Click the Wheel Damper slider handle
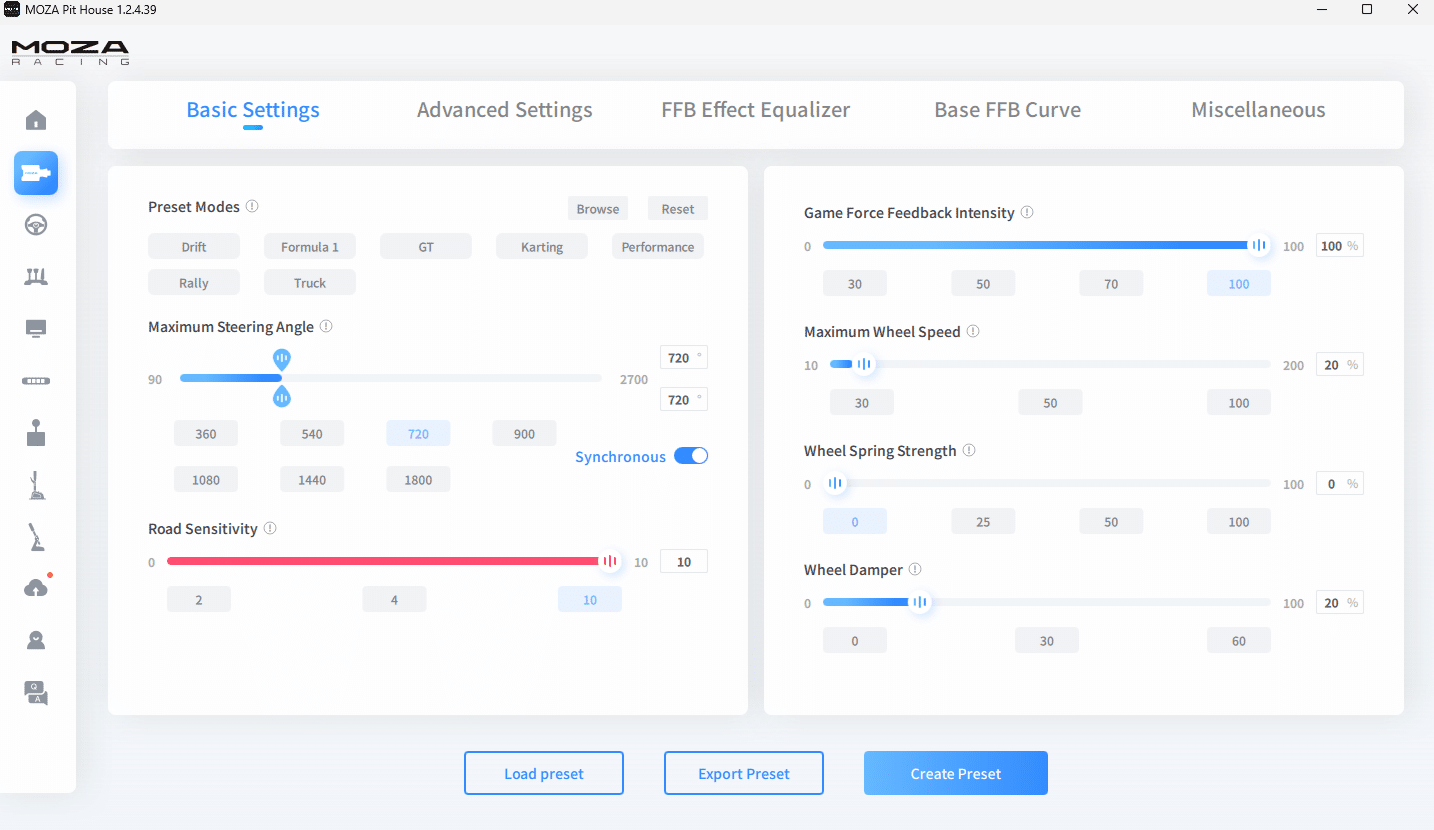Screen dimensions: 1434x830 (920, 603)
